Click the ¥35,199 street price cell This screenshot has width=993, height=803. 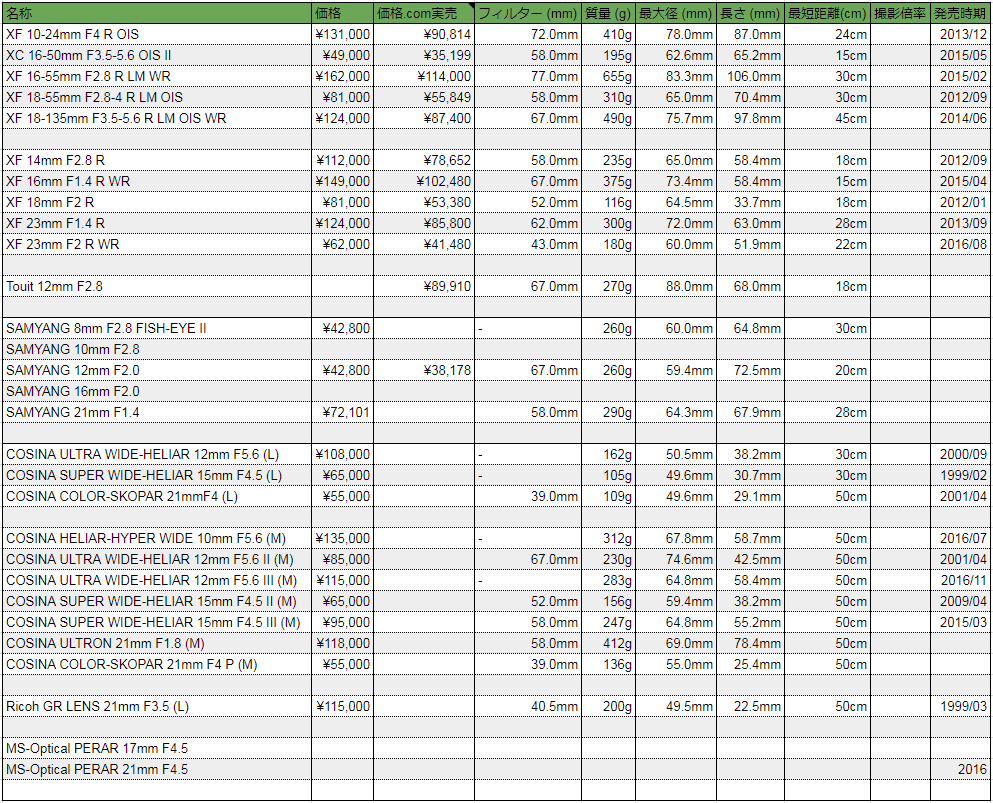pos(424,55)
